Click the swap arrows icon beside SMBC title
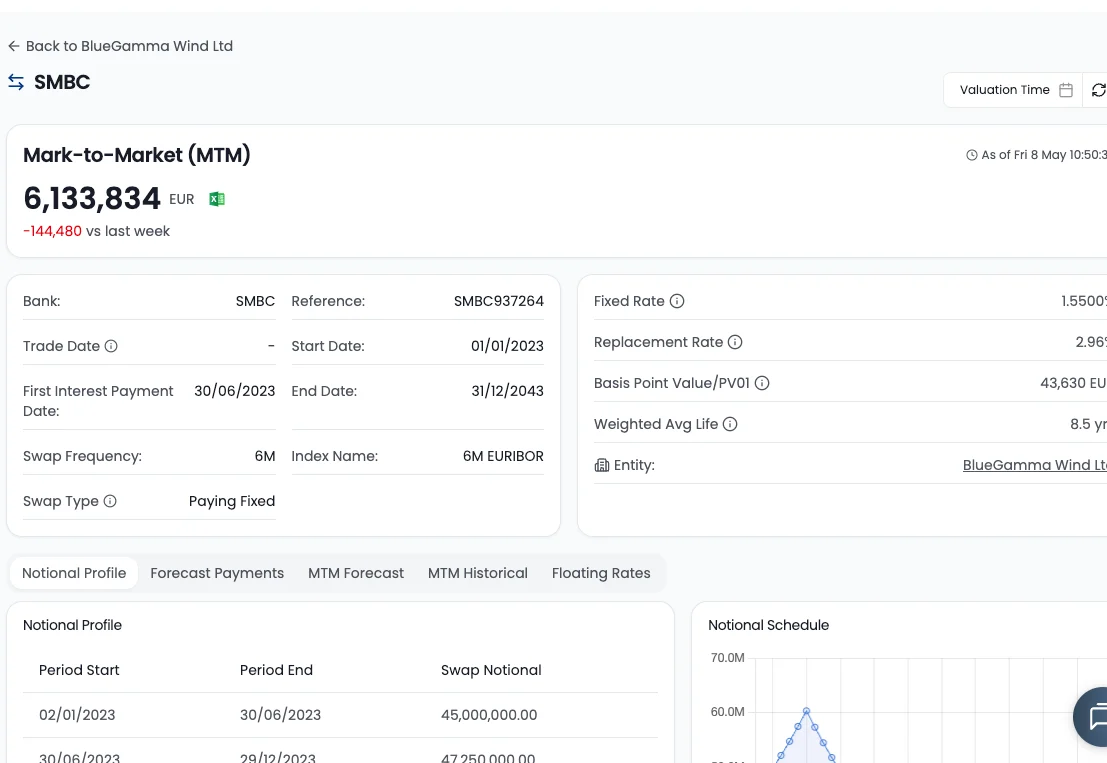 16,82
